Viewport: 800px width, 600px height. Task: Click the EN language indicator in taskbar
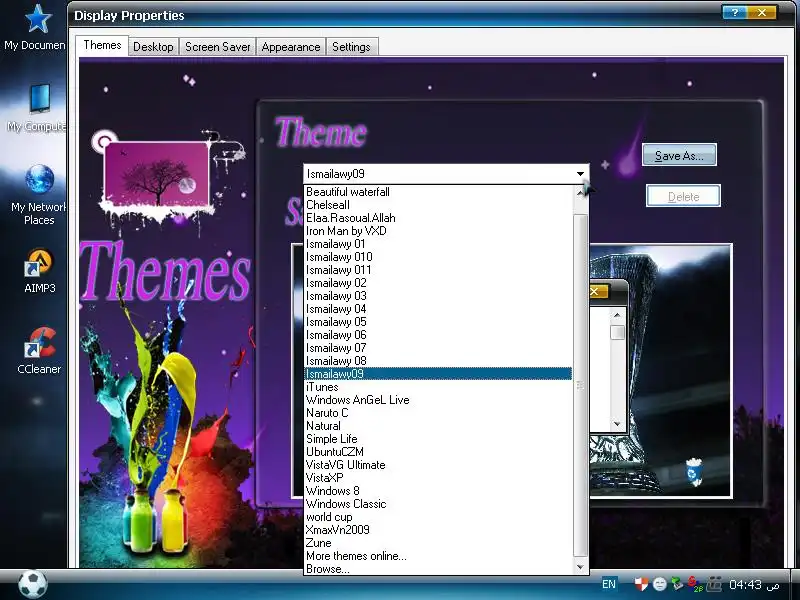pos(609,584)
